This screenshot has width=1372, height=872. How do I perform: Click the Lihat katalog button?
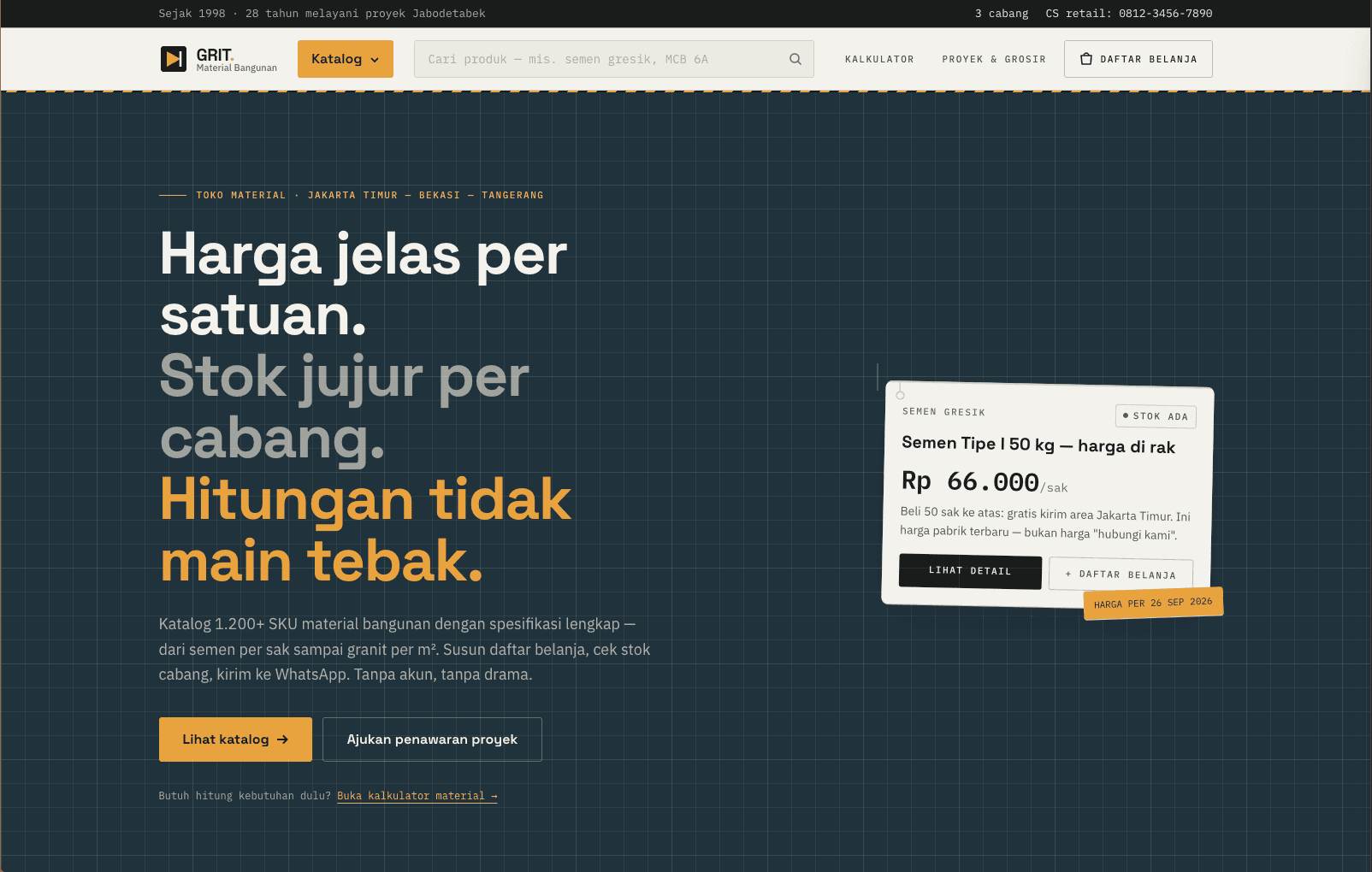[235, 739]
